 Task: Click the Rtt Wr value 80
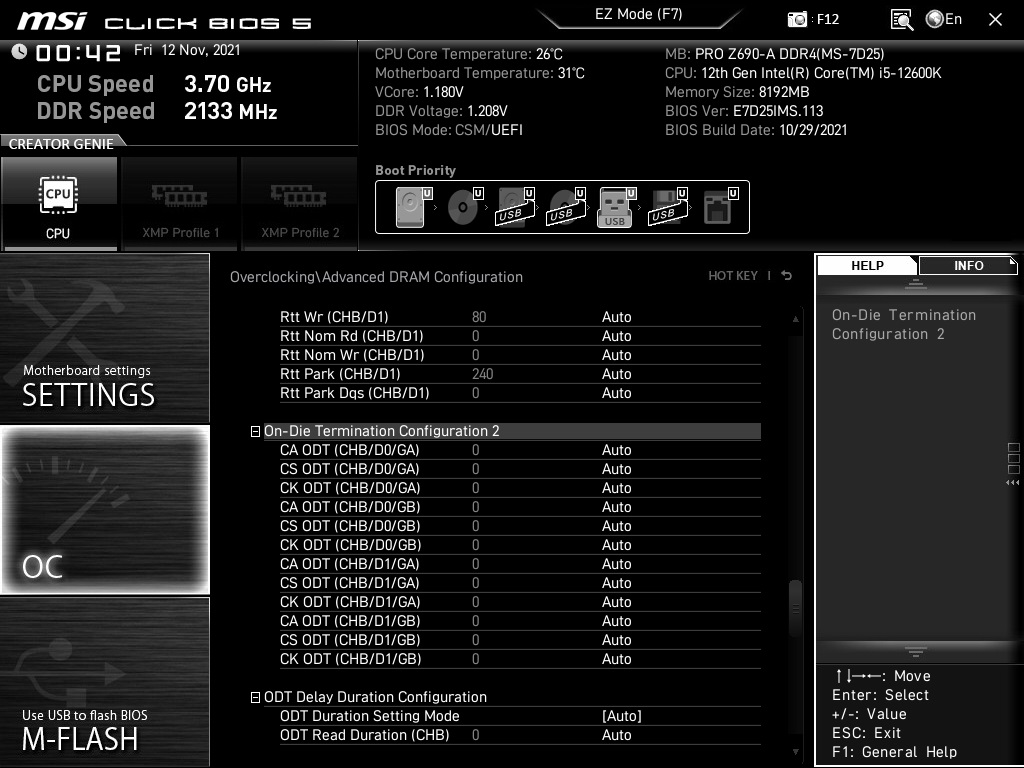pyautogui.click(x=479, y=317)
